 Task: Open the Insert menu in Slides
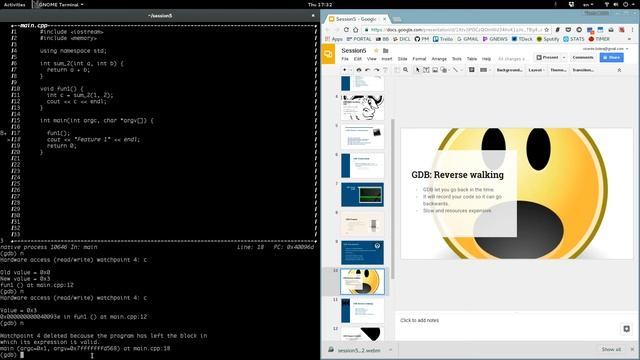(387, 59)
